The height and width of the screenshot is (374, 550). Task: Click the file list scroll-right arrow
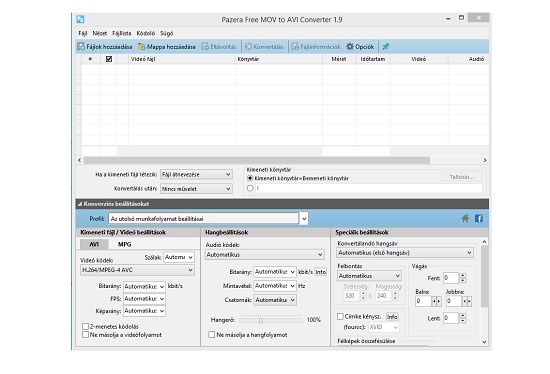coord(484,160)
